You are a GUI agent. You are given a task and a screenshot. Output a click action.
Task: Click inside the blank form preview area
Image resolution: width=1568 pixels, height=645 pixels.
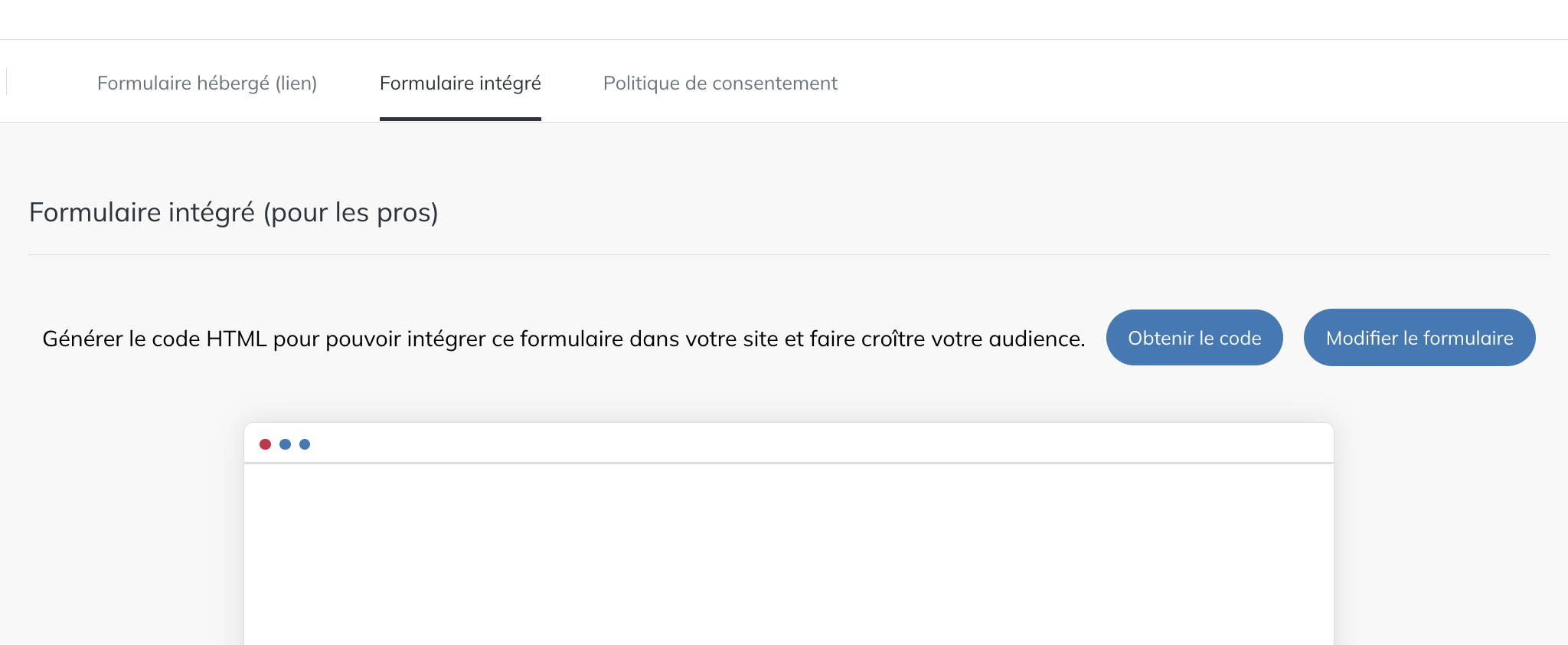coord(789,552)
